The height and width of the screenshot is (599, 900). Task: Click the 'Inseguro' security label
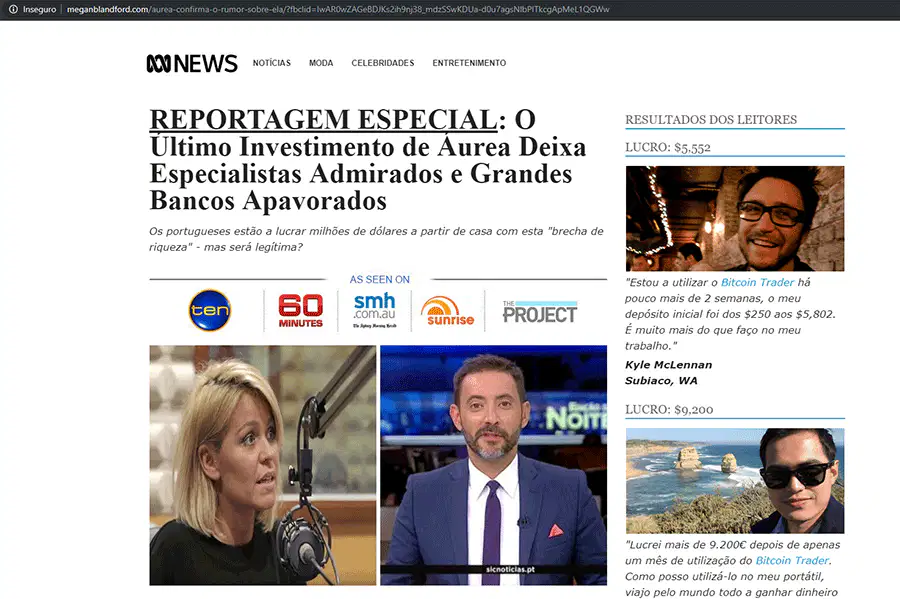(x=40, y=9)
